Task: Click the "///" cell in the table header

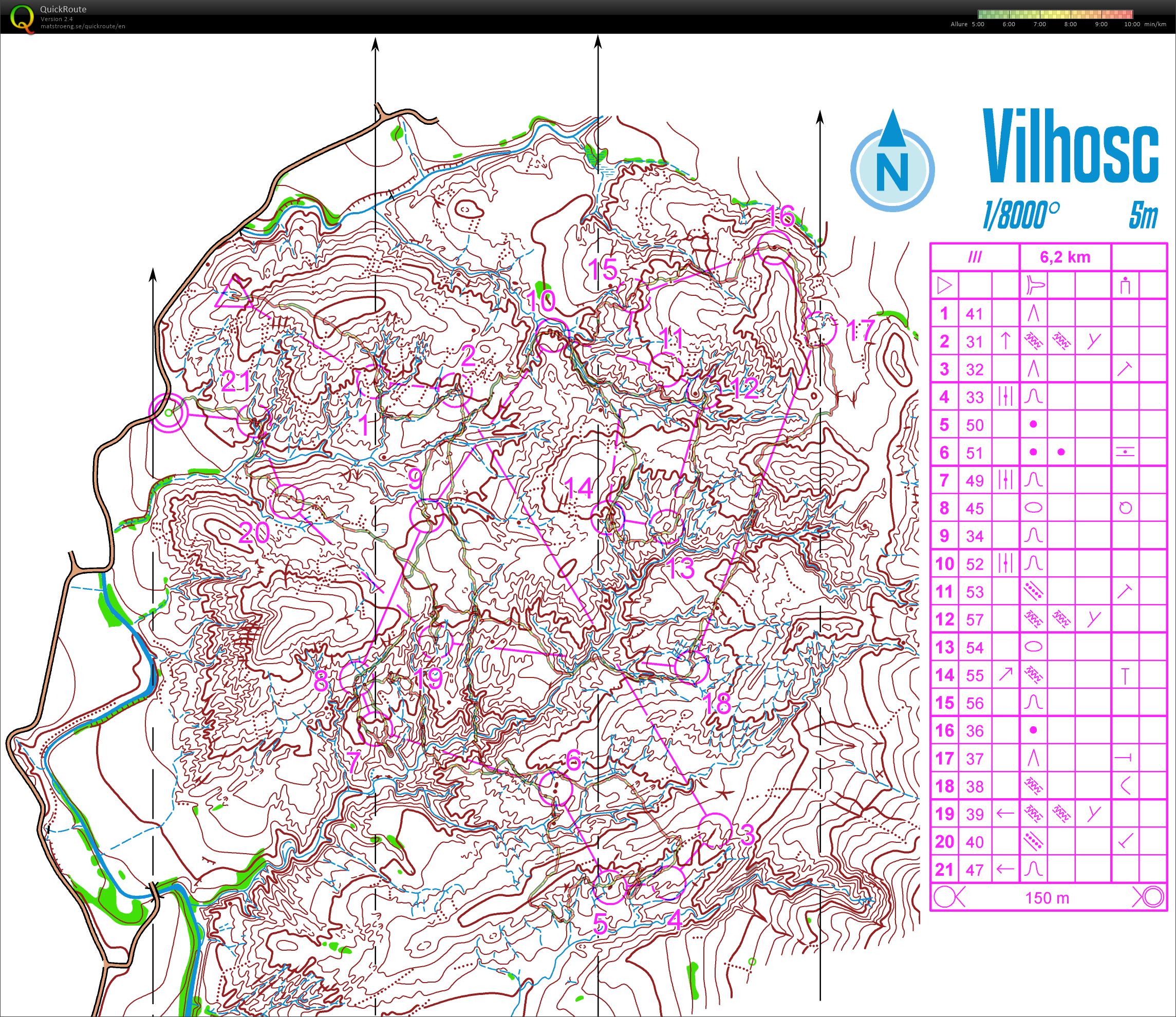Action: pos(974,257)
